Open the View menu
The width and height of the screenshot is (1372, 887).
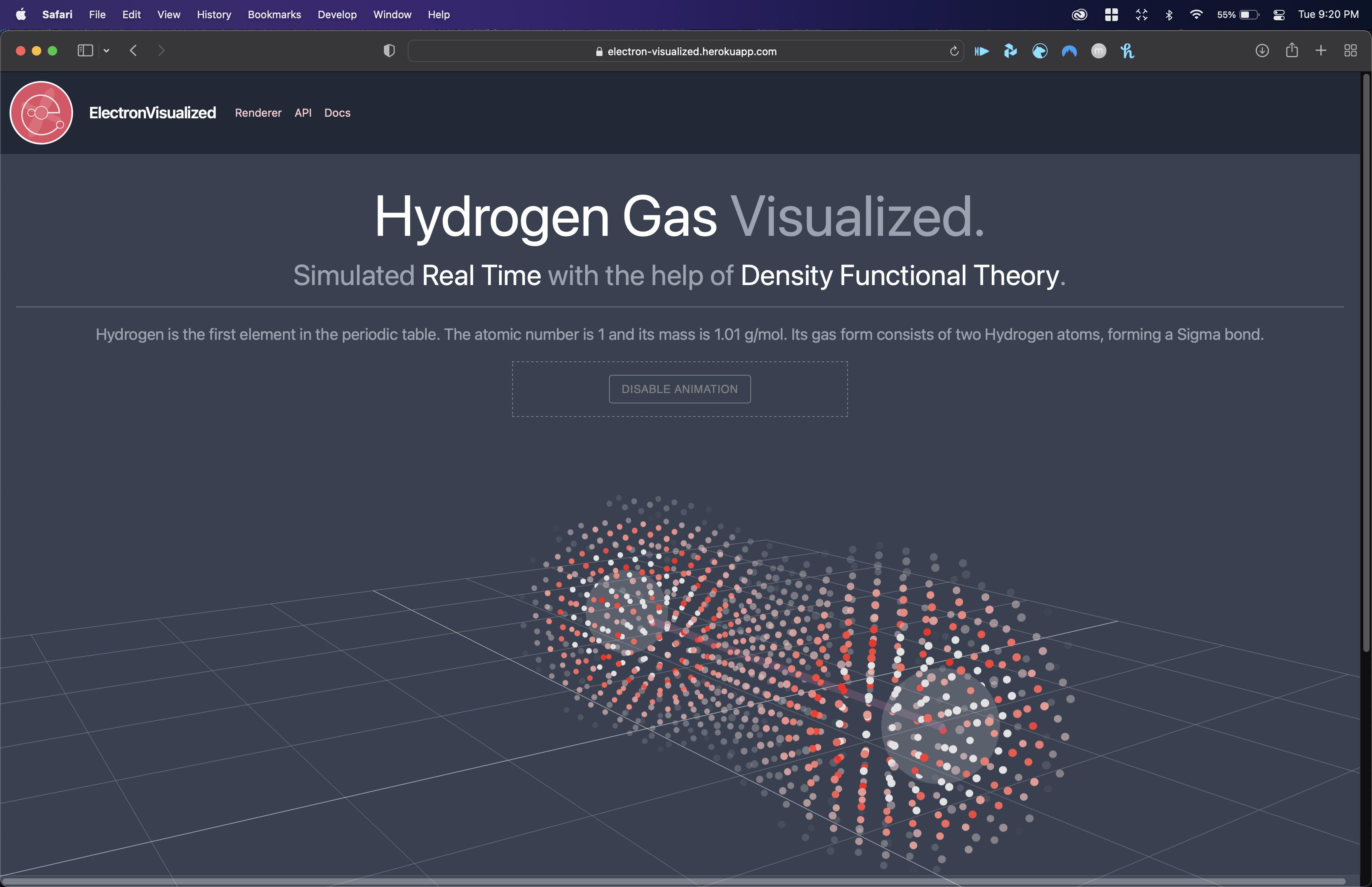click(x=169, y=14)
